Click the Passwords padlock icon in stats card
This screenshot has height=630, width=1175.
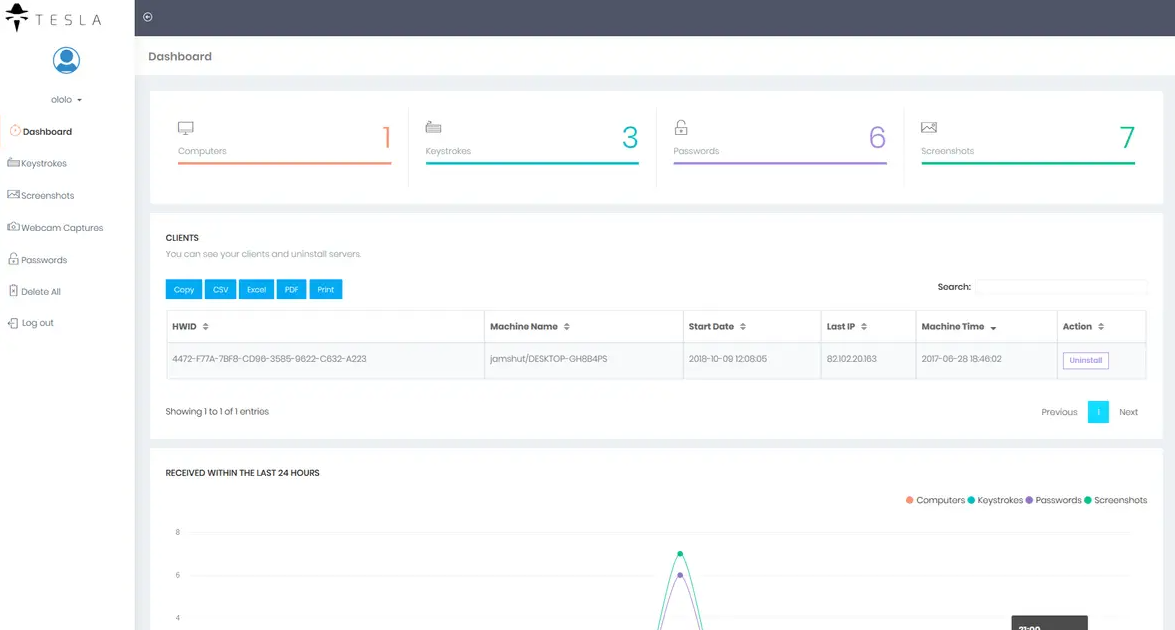[x=680, y=127]
